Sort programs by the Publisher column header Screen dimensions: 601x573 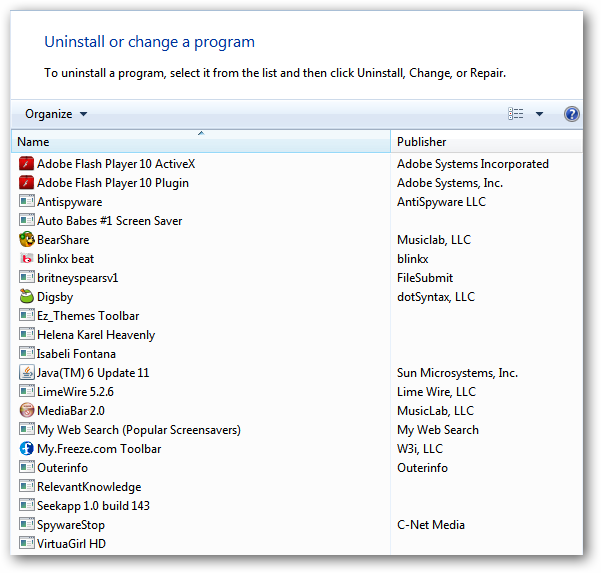(x=486, y=141)
